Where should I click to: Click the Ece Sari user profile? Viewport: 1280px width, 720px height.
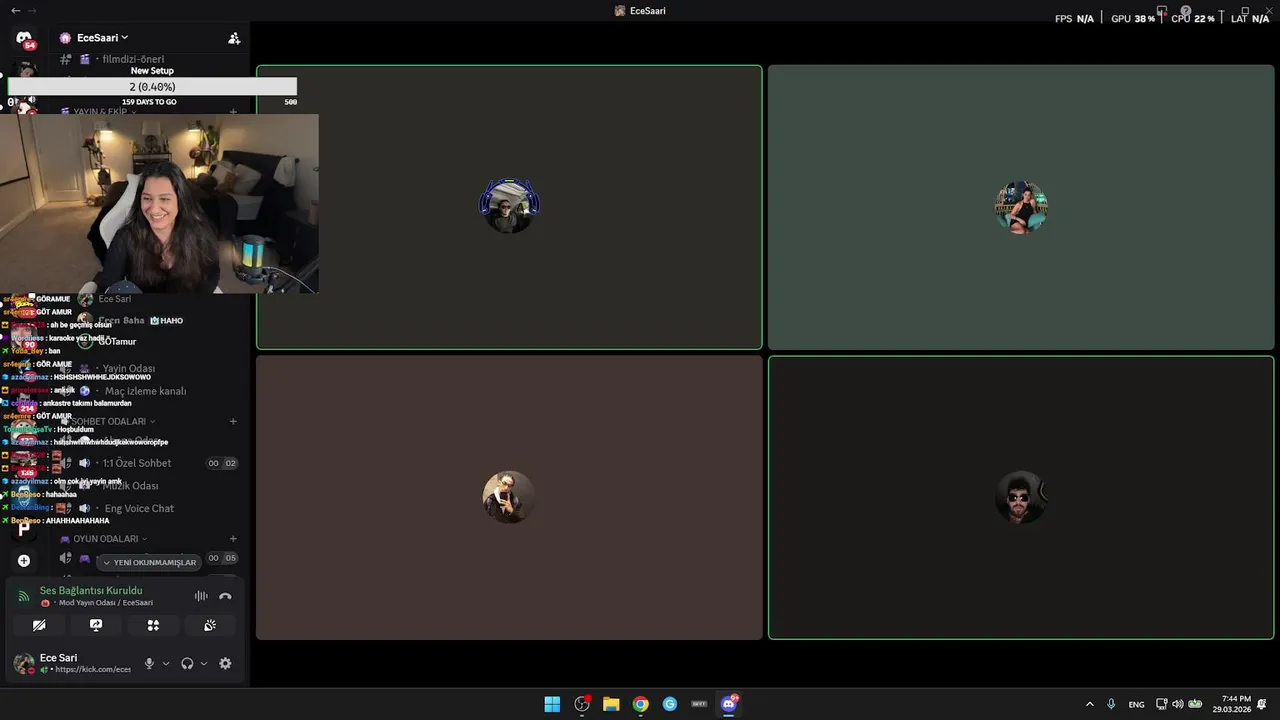(x=71, y=663)
